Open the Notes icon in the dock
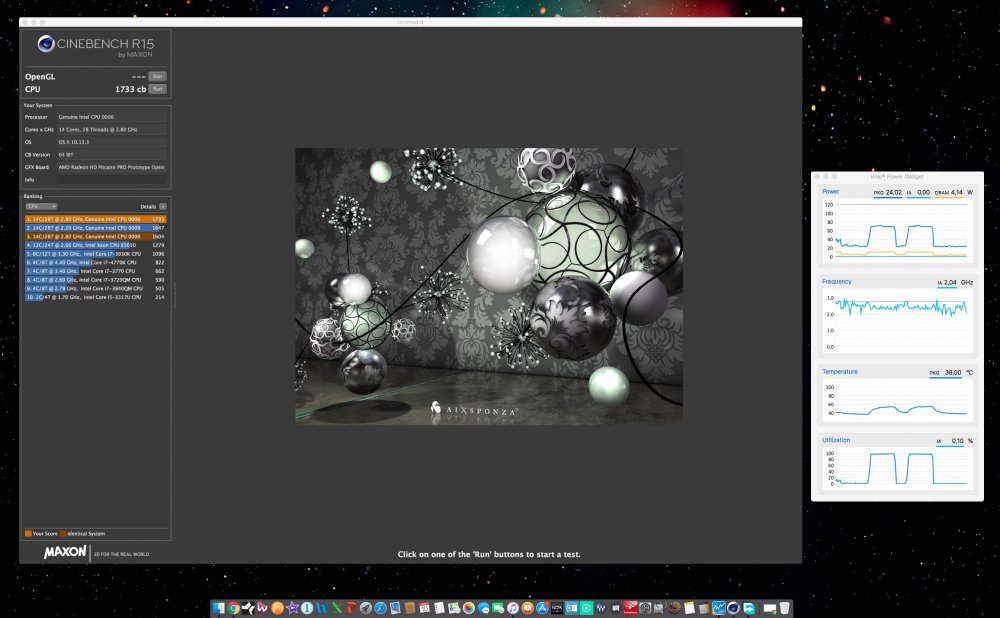1000x618 pixels. [x=689, y=608]
